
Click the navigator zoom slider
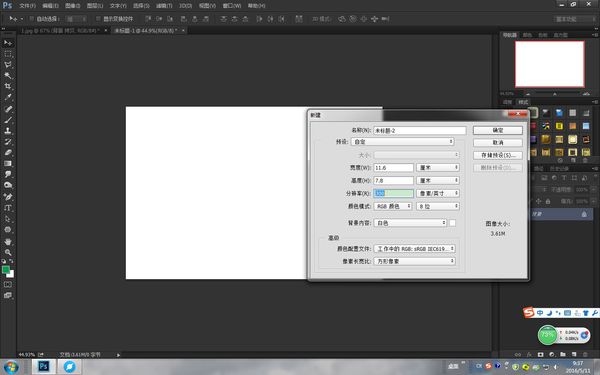coord(555,94)
